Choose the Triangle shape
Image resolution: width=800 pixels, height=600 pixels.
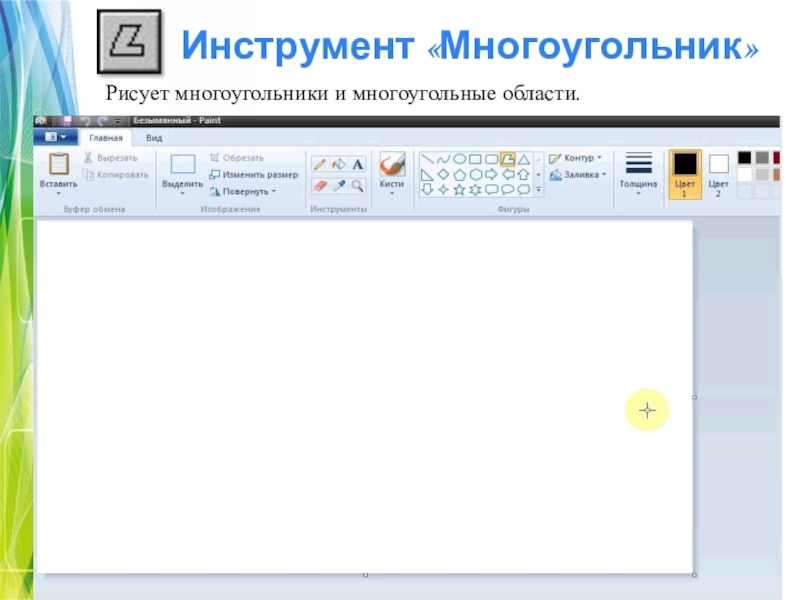coord(523,159)
